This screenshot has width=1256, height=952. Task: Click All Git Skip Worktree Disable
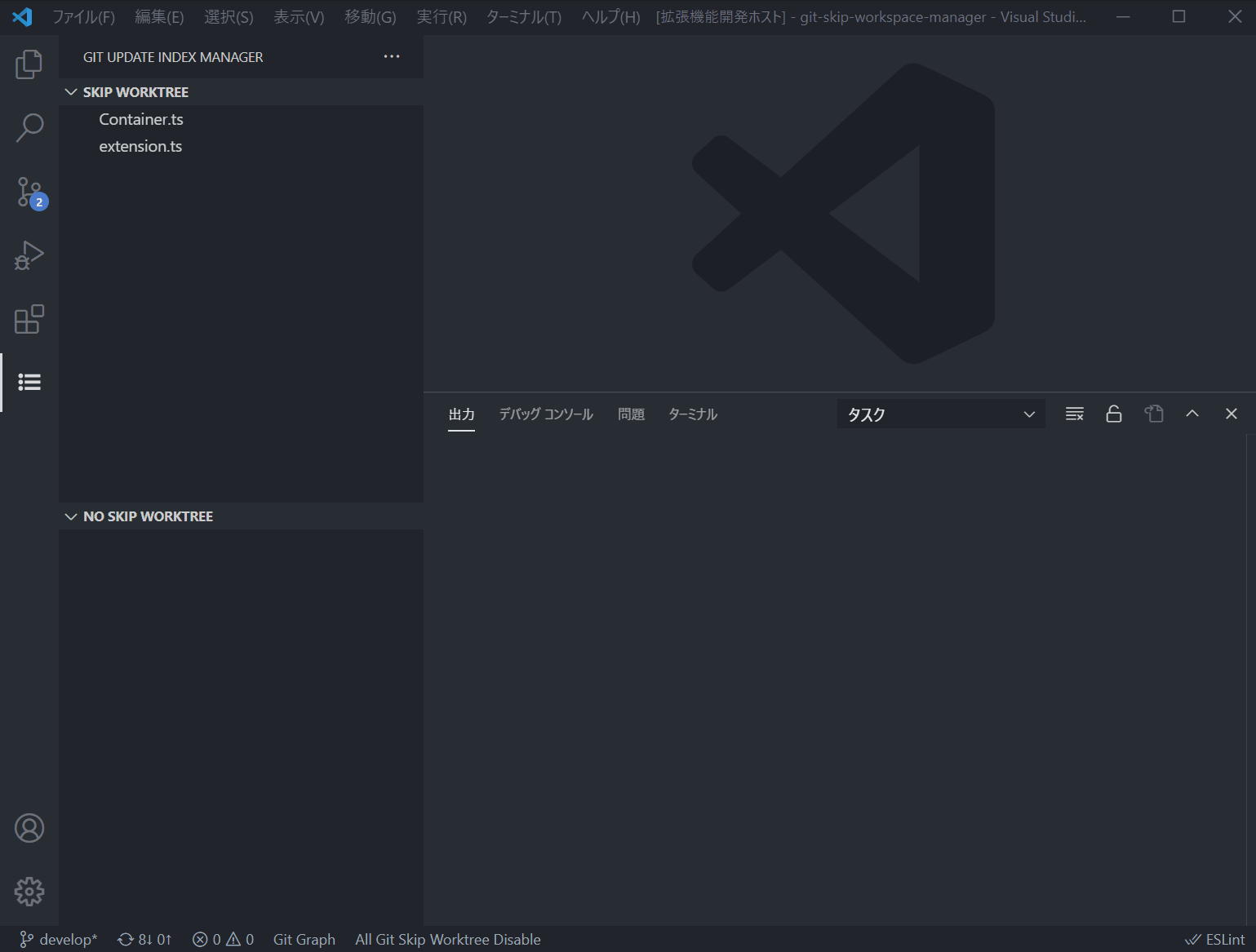pyautogui.click(x=448, y=940)
